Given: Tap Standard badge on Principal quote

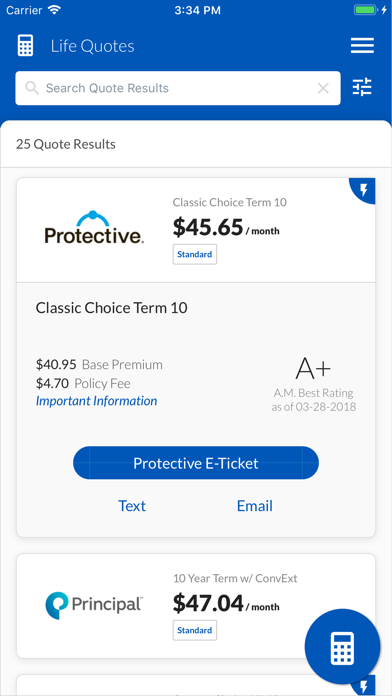Looking at the screenshot, I should [195, 630].
